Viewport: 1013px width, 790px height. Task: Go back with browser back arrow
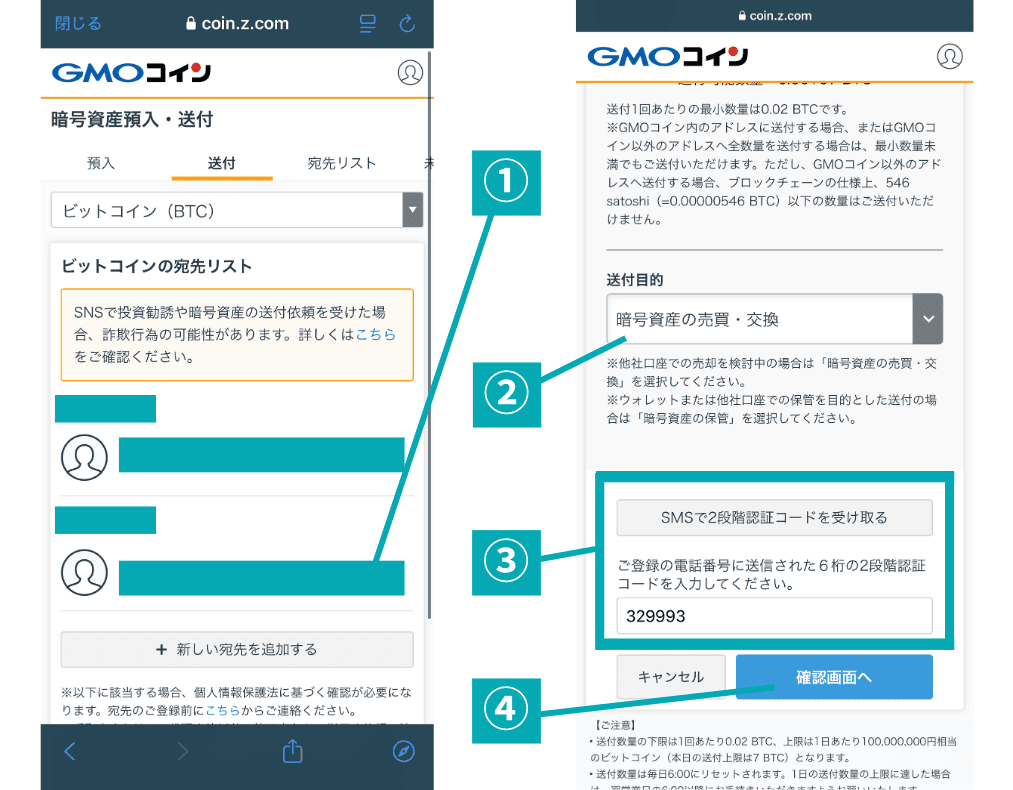[70, 751]
